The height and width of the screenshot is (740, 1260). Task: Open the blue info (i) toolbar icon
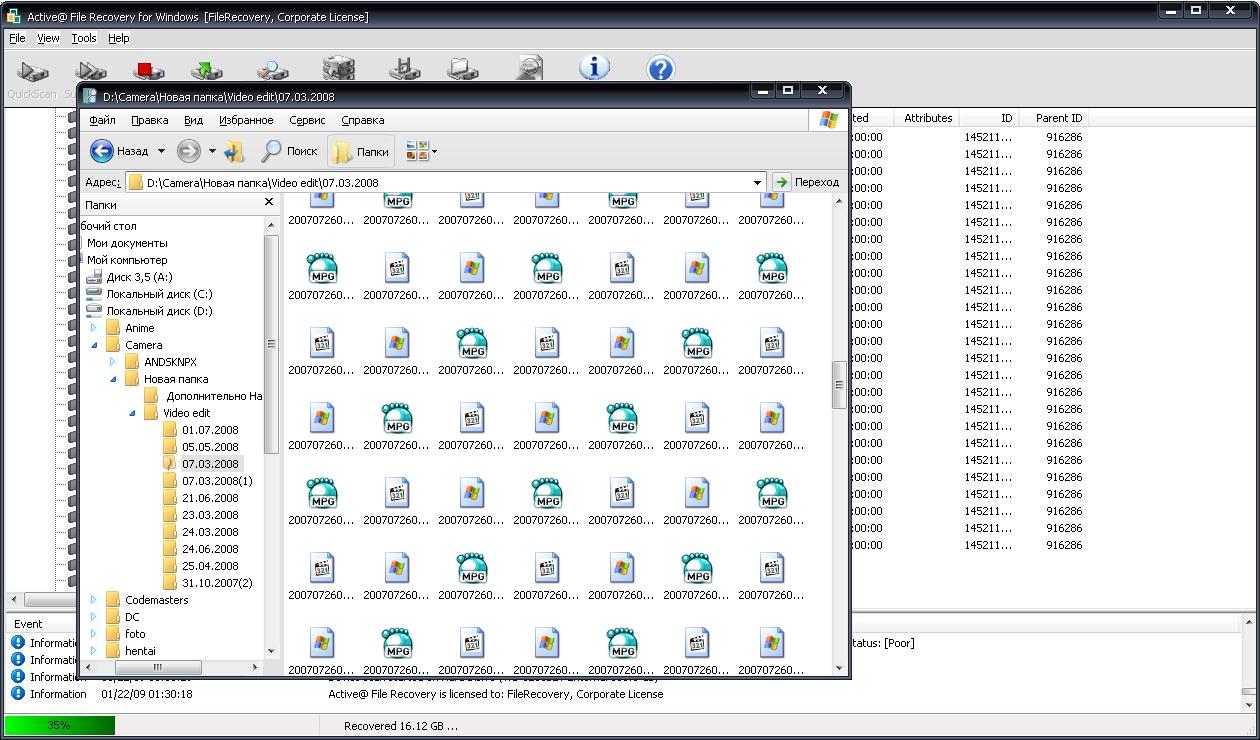click(x=594, y=68)
